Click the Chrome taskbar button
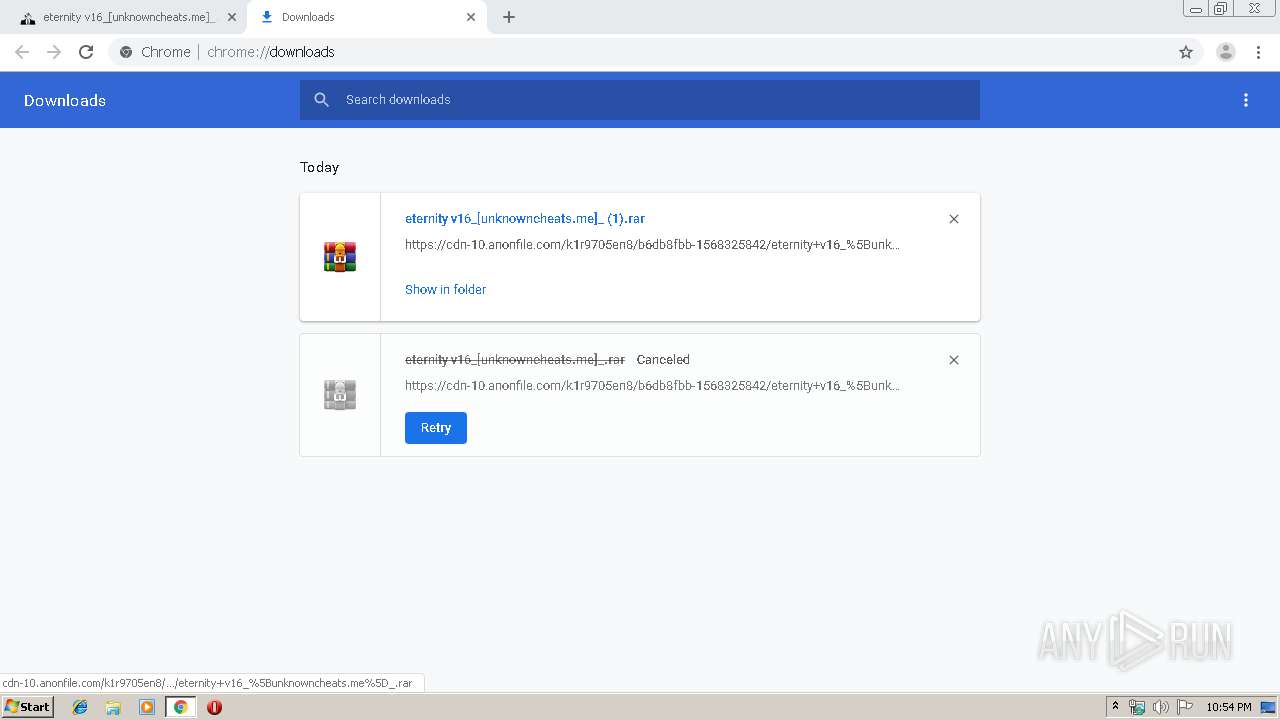This screenshot has height=720, width=1280. [x=180, y=707]
